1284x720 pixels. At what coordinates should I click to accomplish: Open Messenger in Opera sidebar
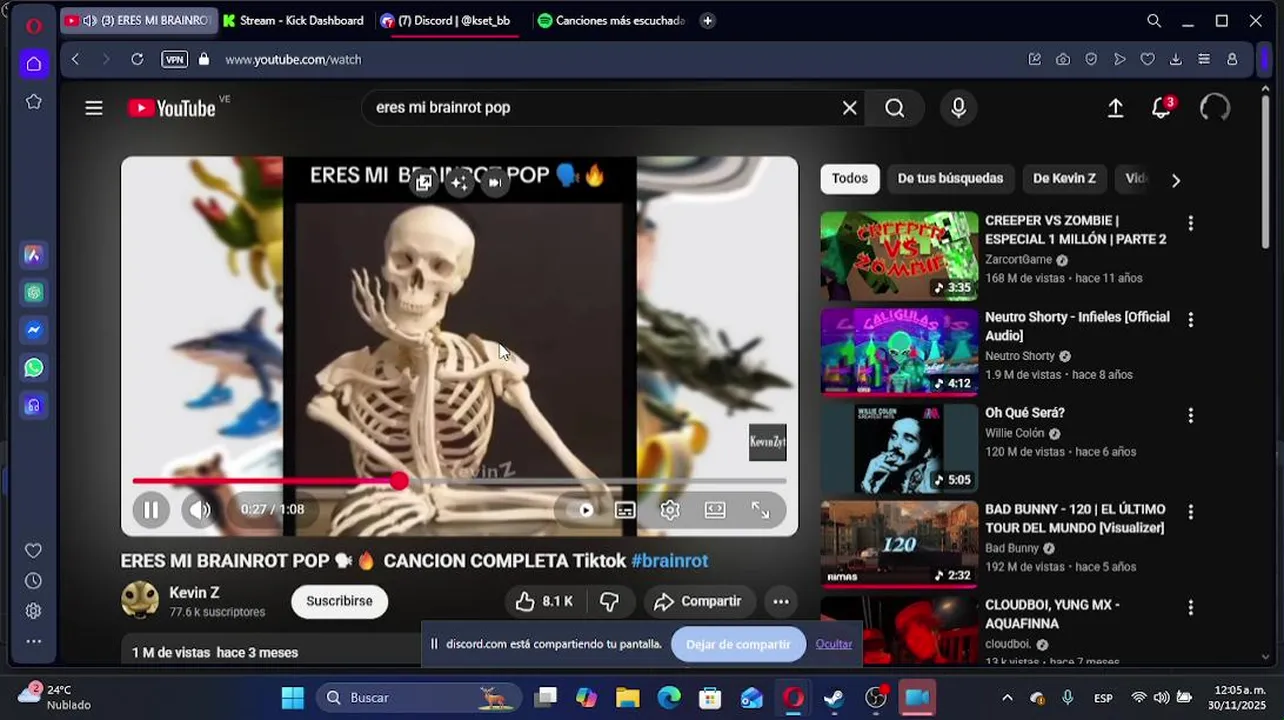pos(33,330)
